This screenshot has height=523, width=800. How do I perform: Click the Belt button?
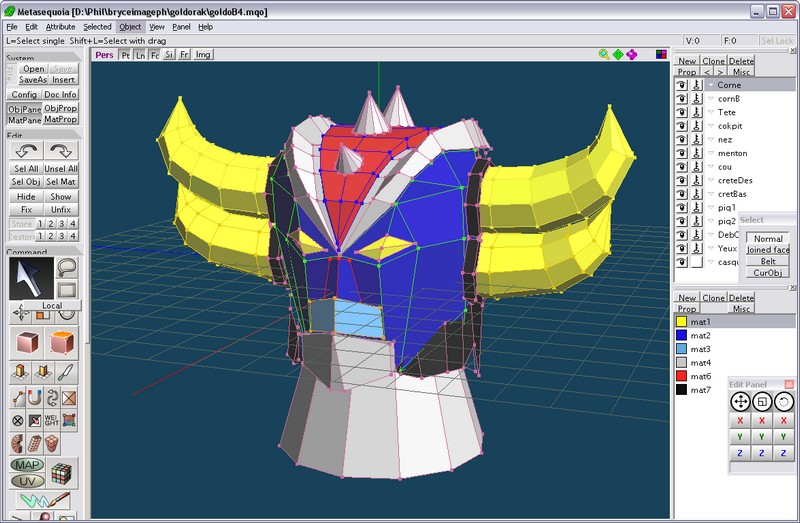(768, 261)
